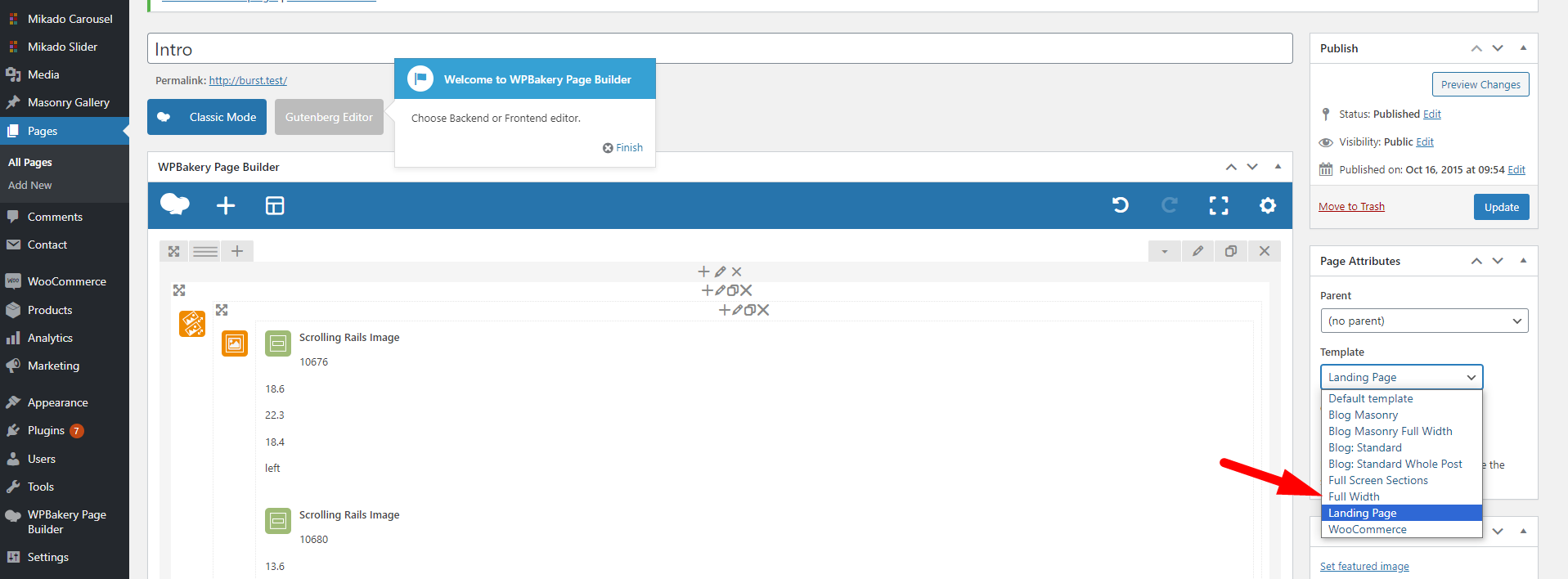Add a new element with the blue toolbar plus
1568x579 pixels.
tap(226, 205)
